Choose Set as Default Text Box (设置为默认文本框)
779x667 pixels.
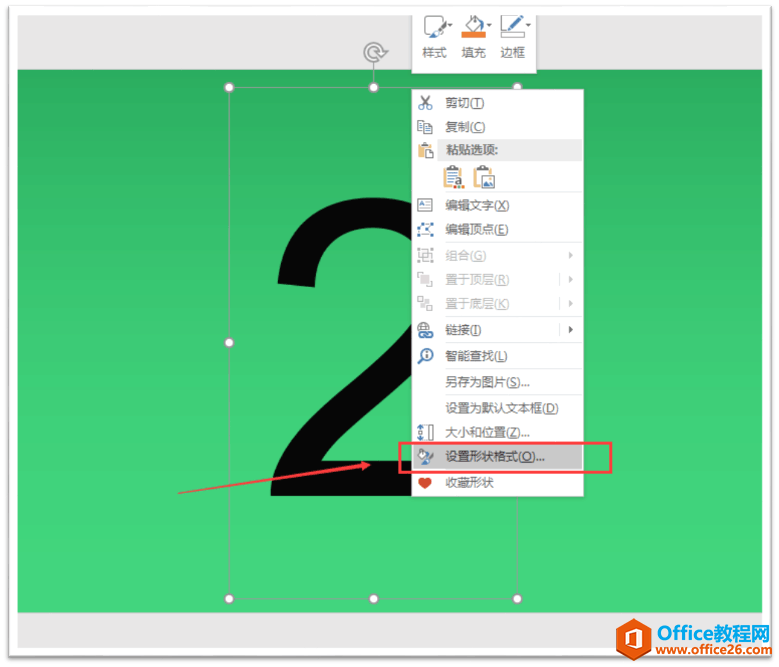coord(498,408)
